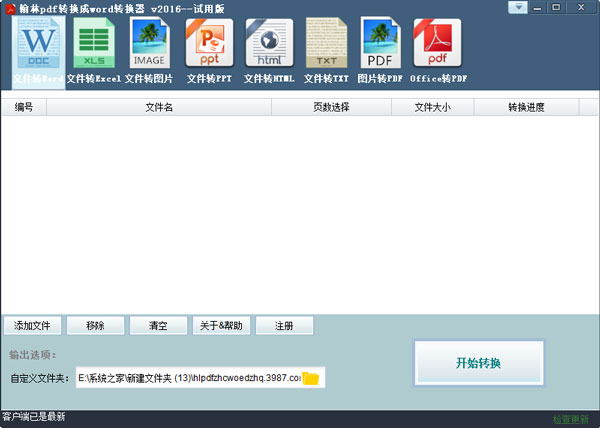Open 关于&帮助 dialog
The height and width of the screenshot is (428, 600).
click(x=221, y=326)
